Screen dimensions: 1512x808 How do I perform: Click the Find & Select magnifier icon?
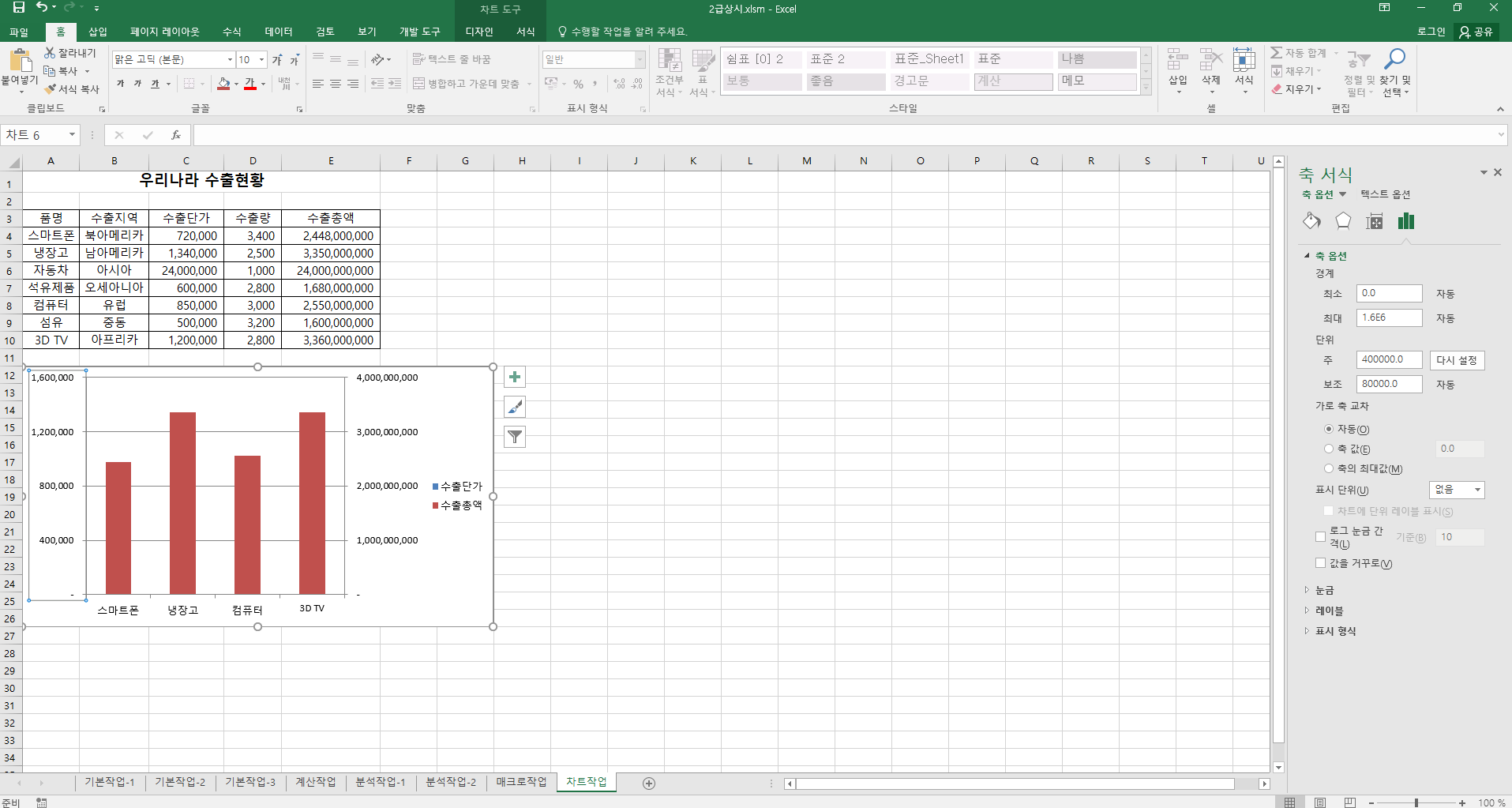point(1395,60)
